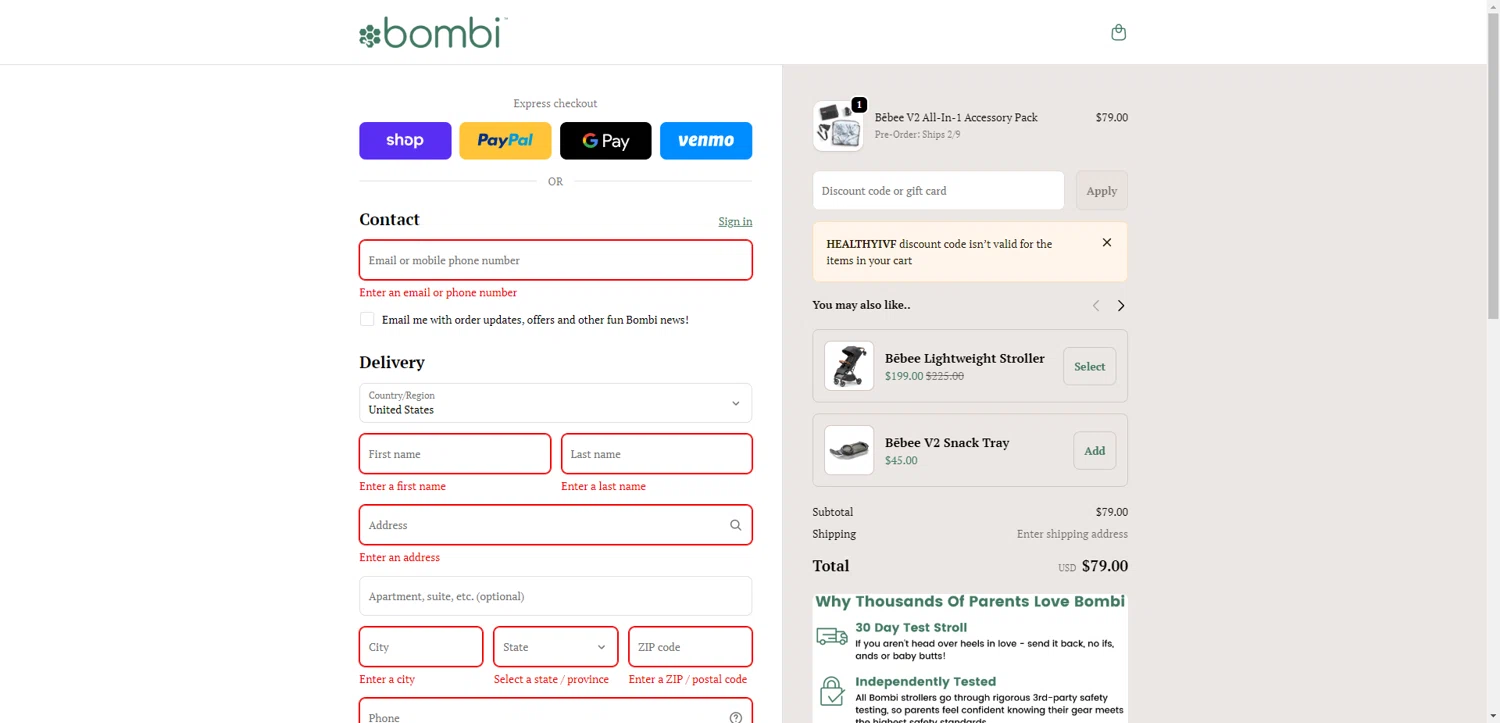Add the Bēbee V2 Snack Tray
1500x723 pixels.
click(1094, 450)
